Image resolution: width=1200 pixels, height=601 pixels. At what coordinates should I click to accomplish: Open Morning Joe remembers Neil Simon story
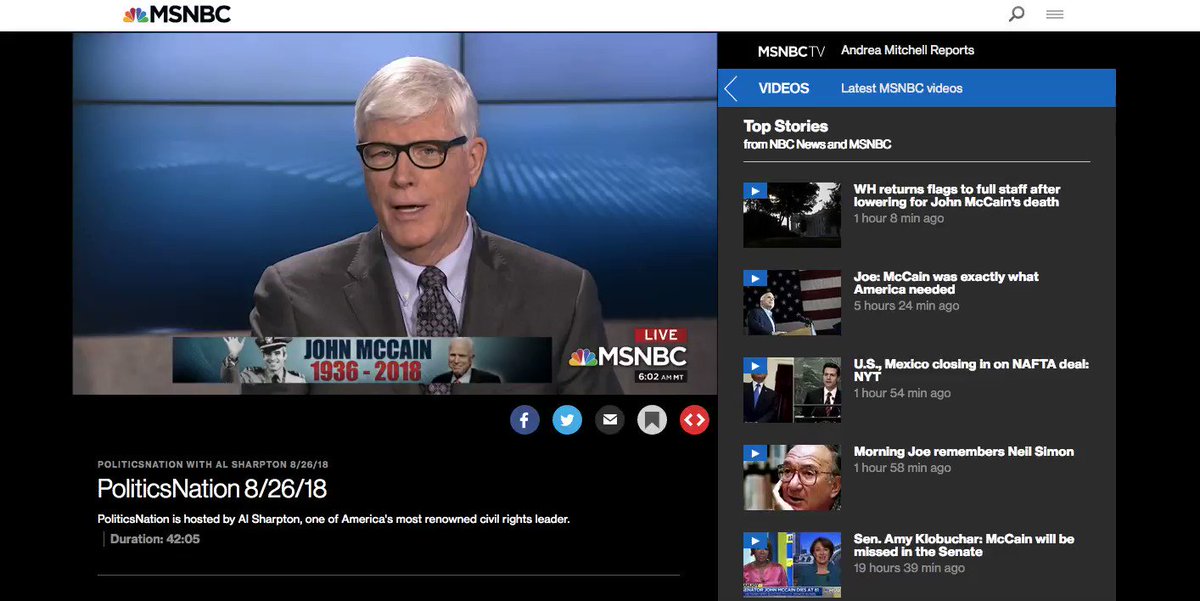click(x=964, y=452)
